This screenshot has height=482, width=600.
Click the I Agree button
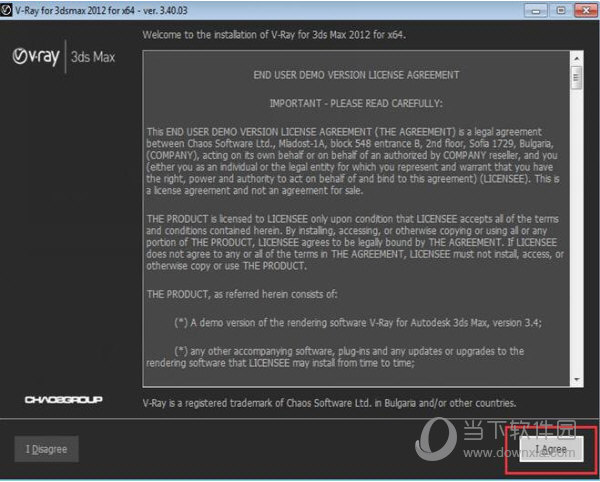(551, 449)
